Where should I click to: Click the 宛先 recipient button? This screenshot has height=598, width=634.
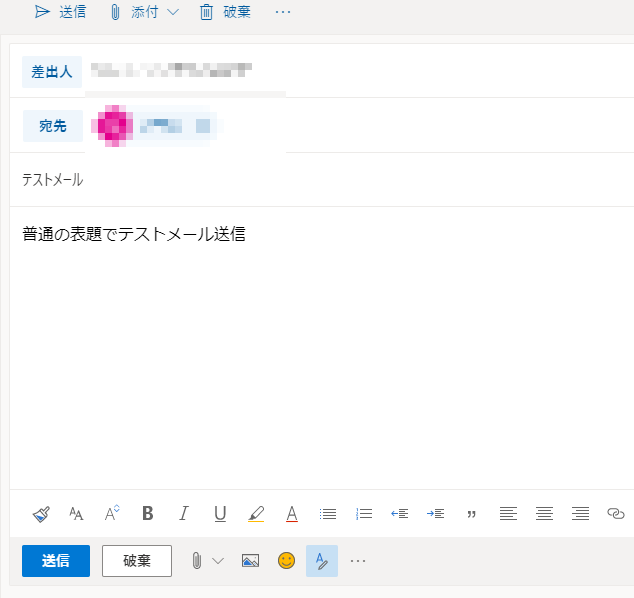pos(53,126)
